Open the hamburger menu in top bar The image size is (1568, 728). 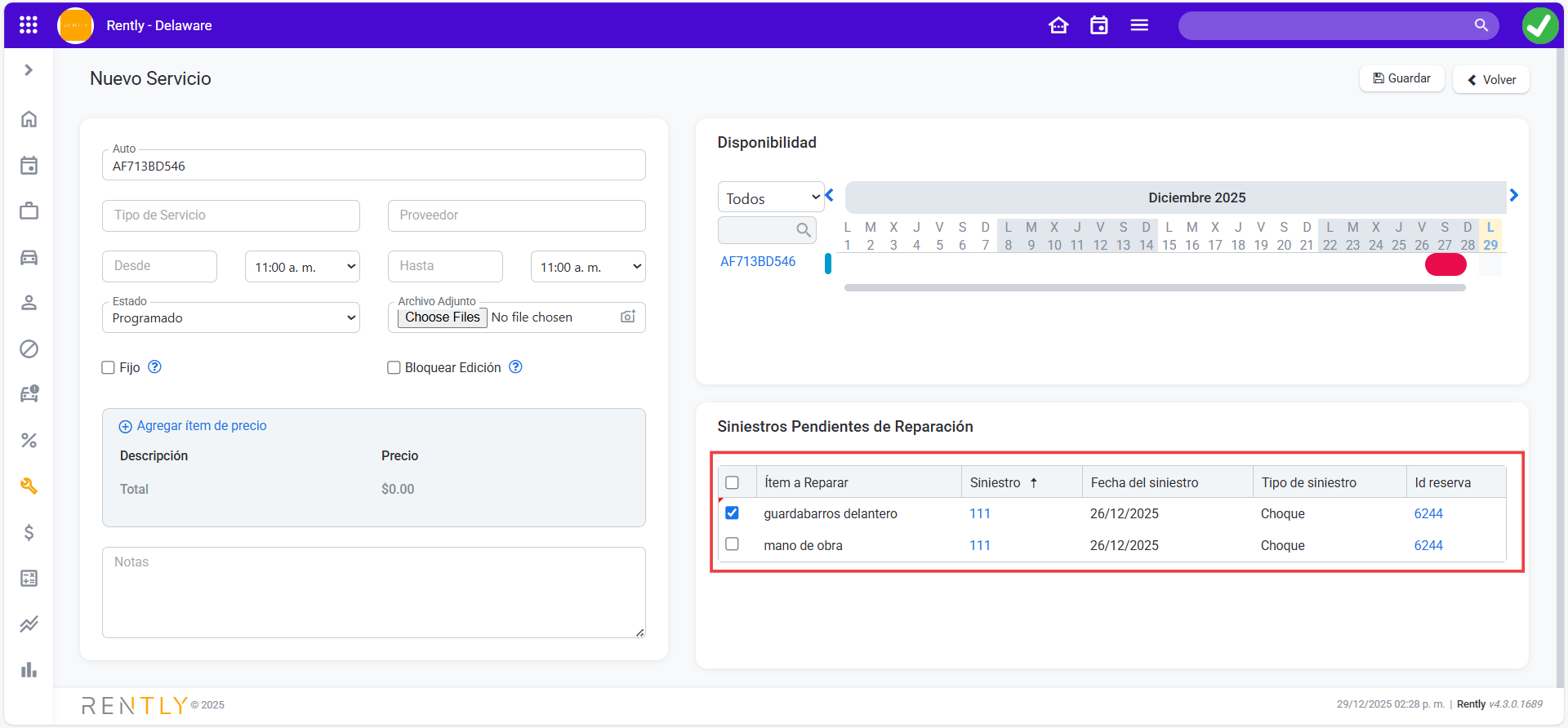click(1139, 25)
